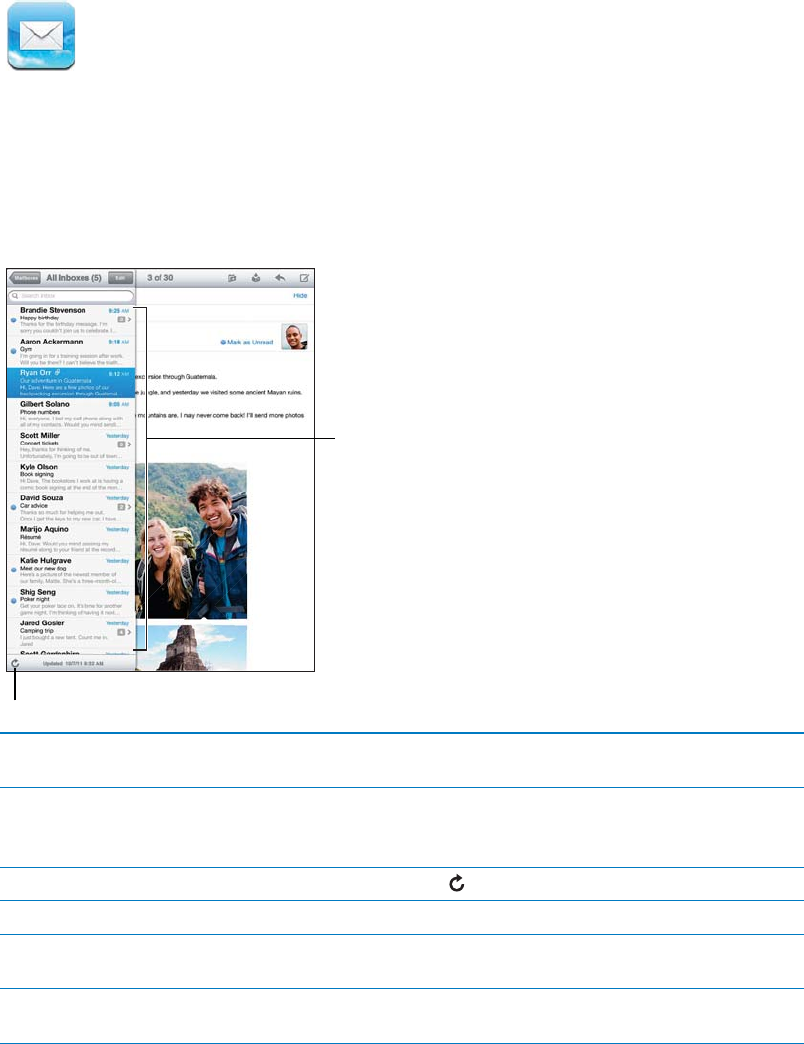
Task: Click the compose new message icon
Action: point(304,278)
